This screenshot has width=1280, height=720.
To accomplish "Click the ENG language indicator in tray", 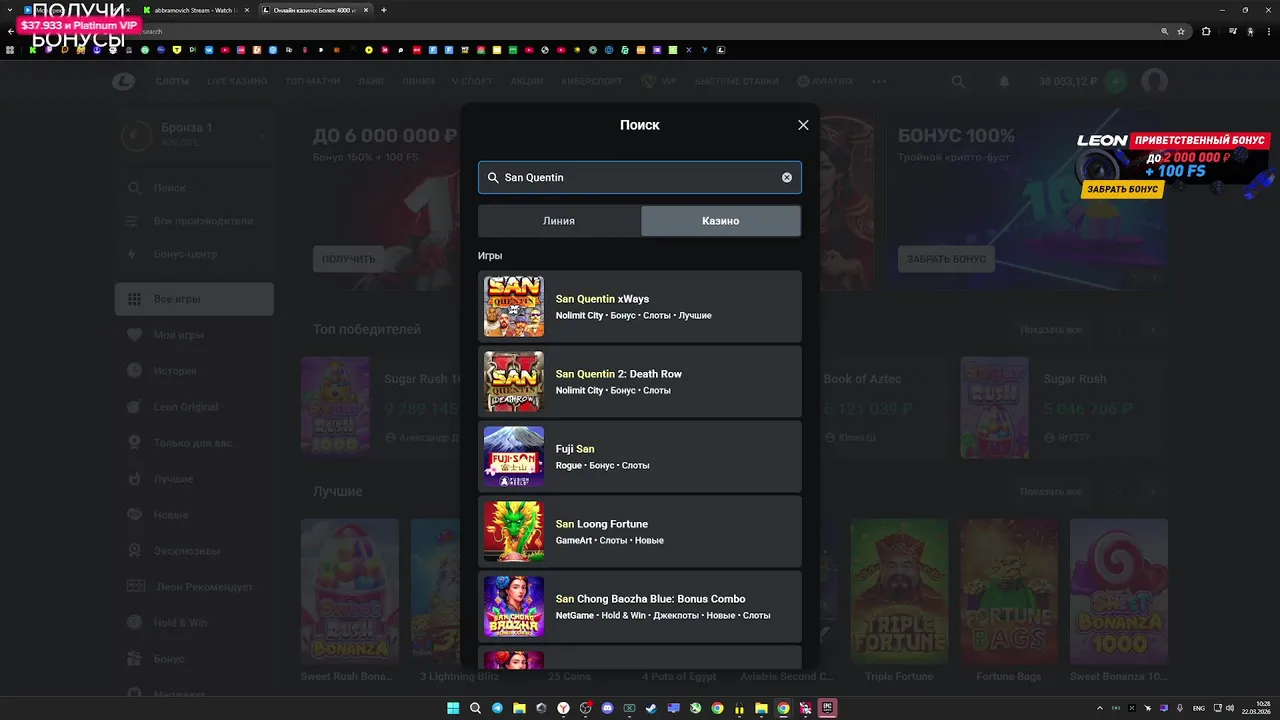I will (x=1199, y=708).
